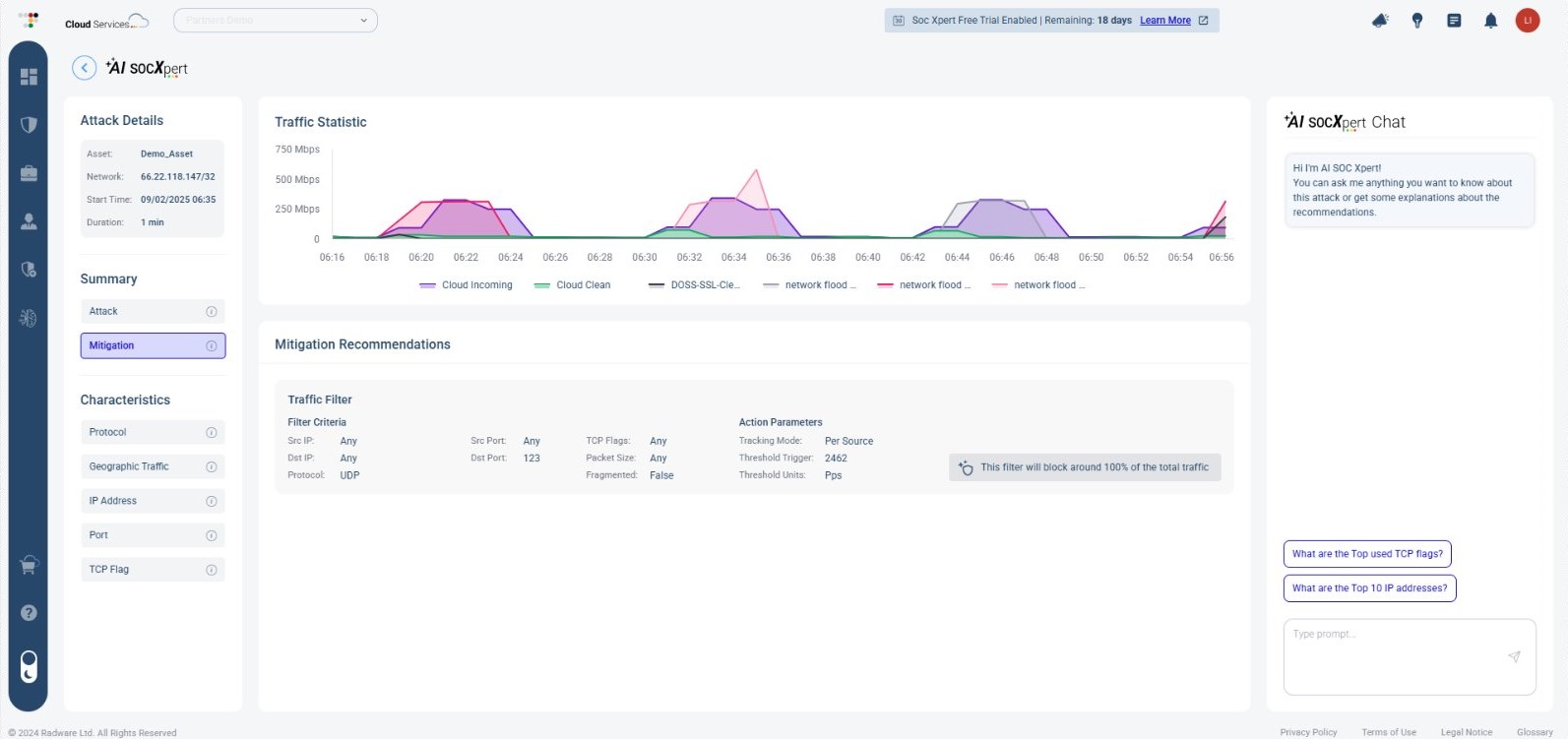
Task: Click the Cloud Services logo
Action: coord(106,22)
